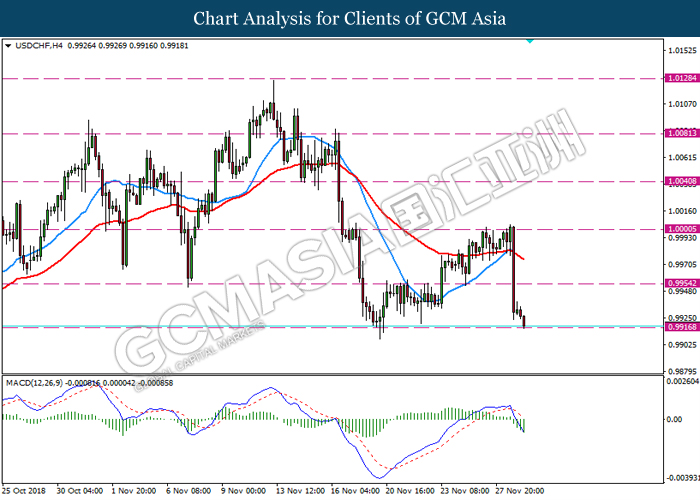Click the 1.01284 price level label
700x500 pixels.
point(682,78)
